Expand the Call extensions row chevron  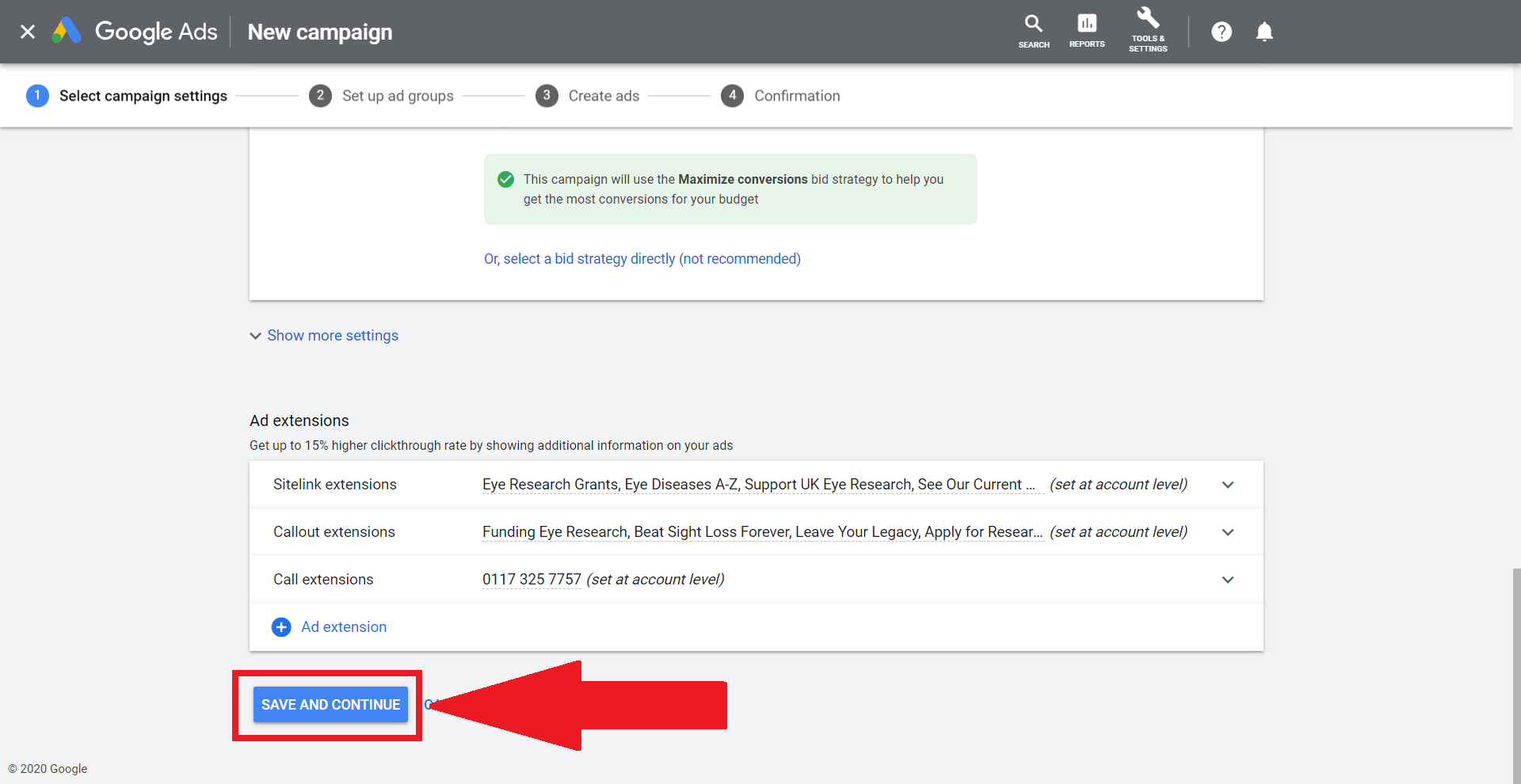(x=1228, y=580)
